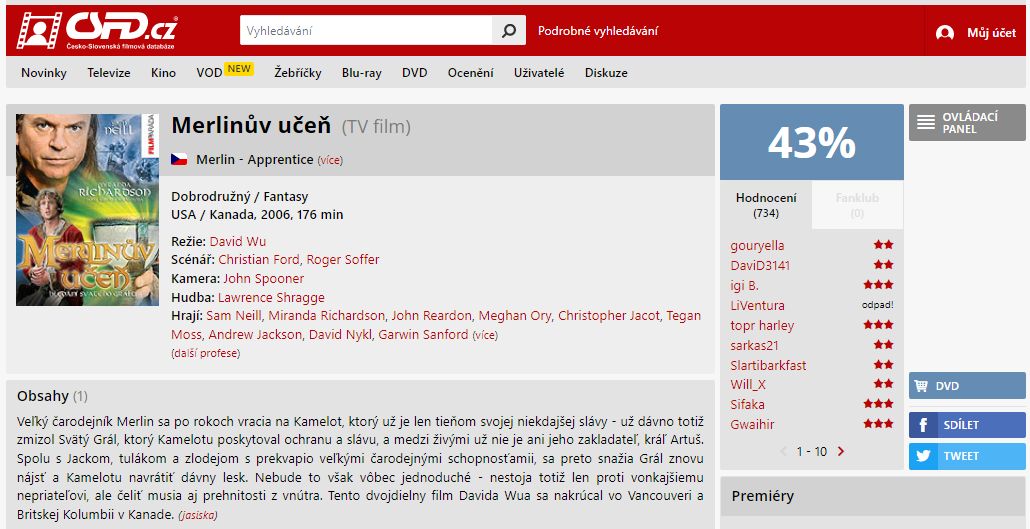Open user Sifaka's profile
Image resolution: width=1030 pixels, height=529 pixels.
pyautogui.click(x=748, y=405)
